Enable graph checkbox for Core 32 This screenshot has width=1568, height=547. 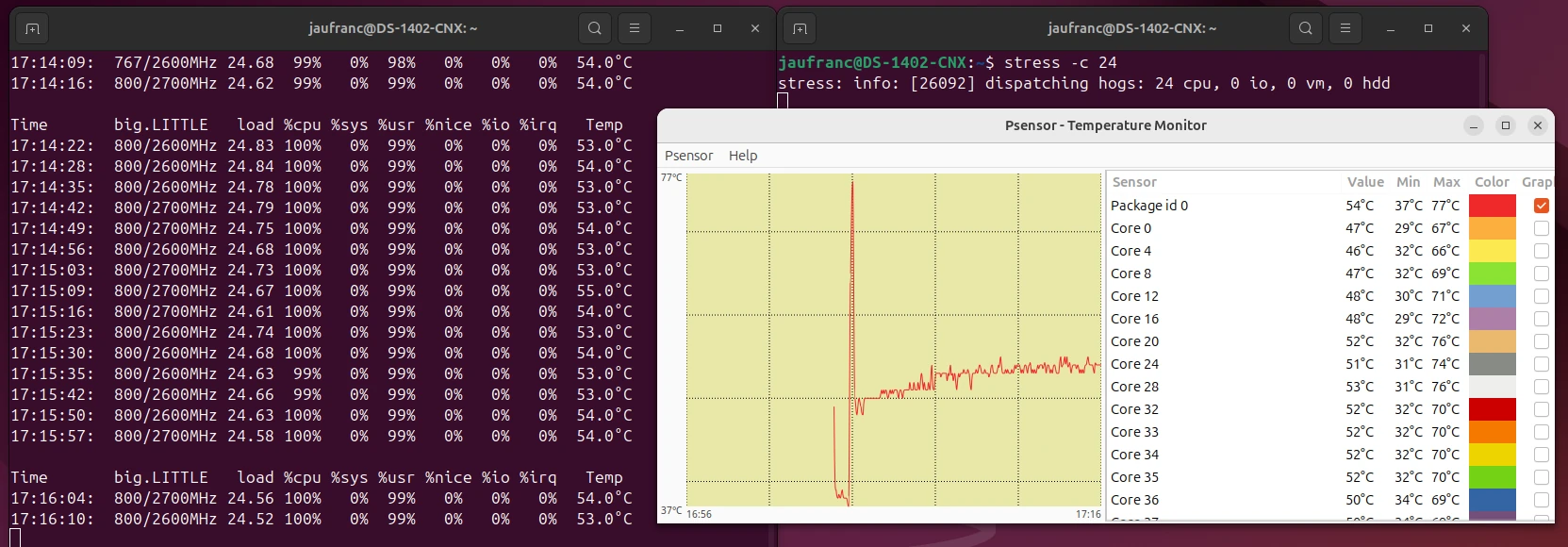click(1542, 409)
